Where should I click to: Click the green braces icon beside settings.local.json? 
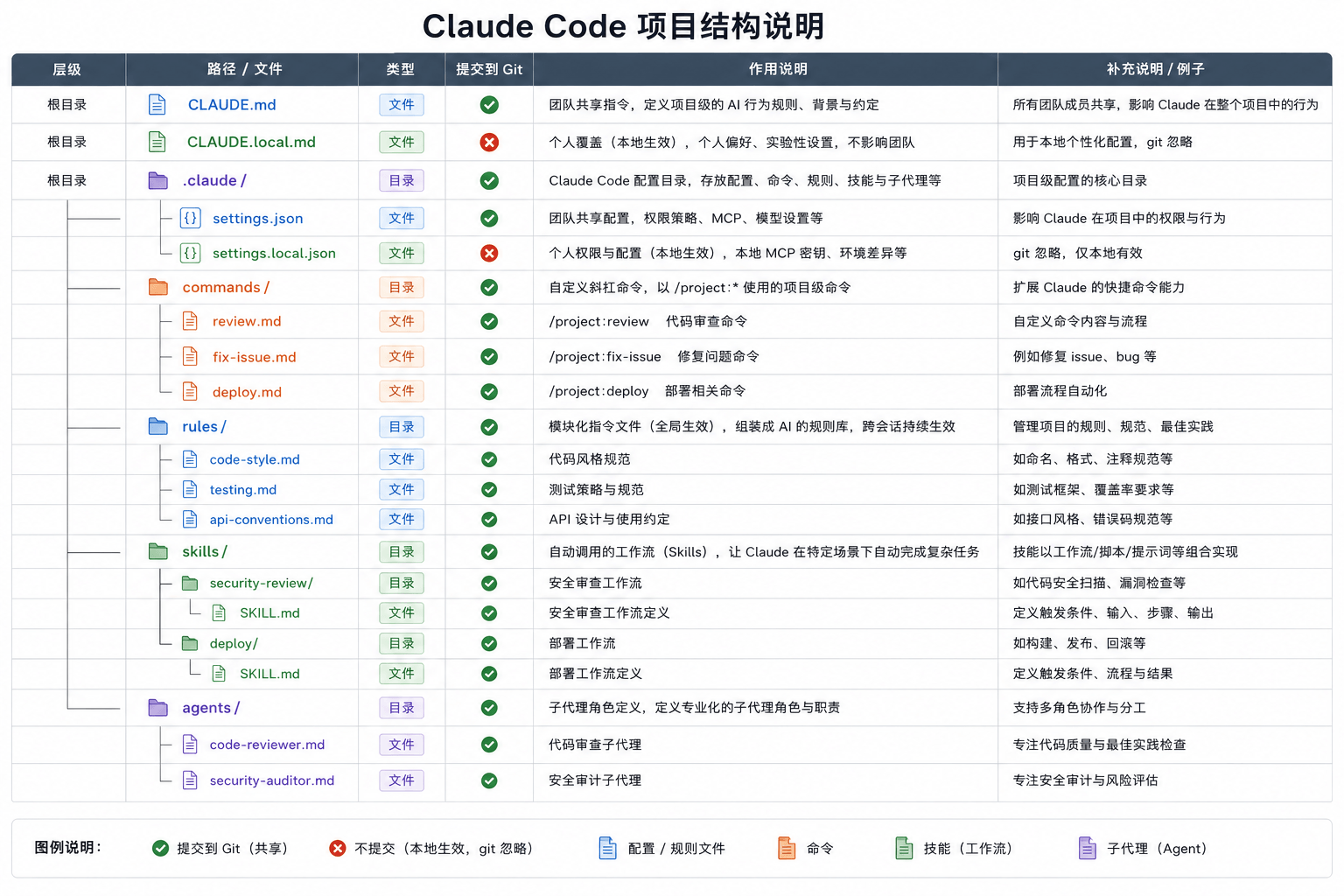point(190,253)
